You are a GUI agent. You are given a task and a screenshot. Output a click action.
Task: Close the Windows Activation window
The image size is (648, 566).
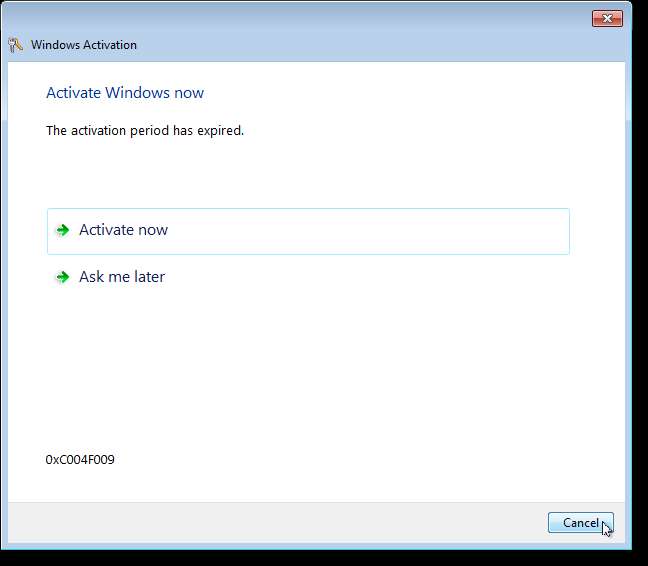point(607,19)
